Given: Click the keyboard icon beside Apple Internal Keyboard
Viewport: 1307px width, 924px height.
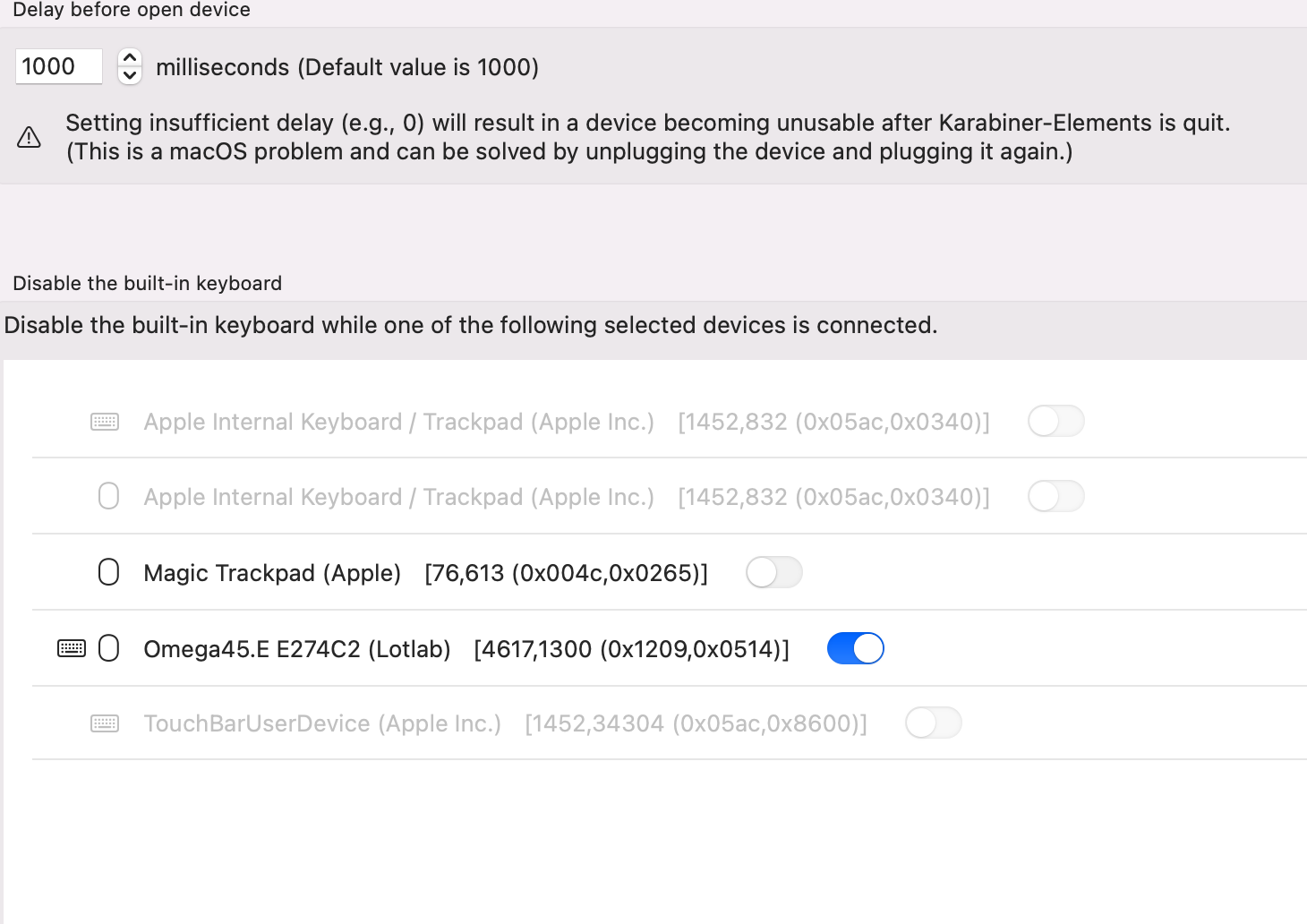Looking at the screenshot, I should pos(104,421).
